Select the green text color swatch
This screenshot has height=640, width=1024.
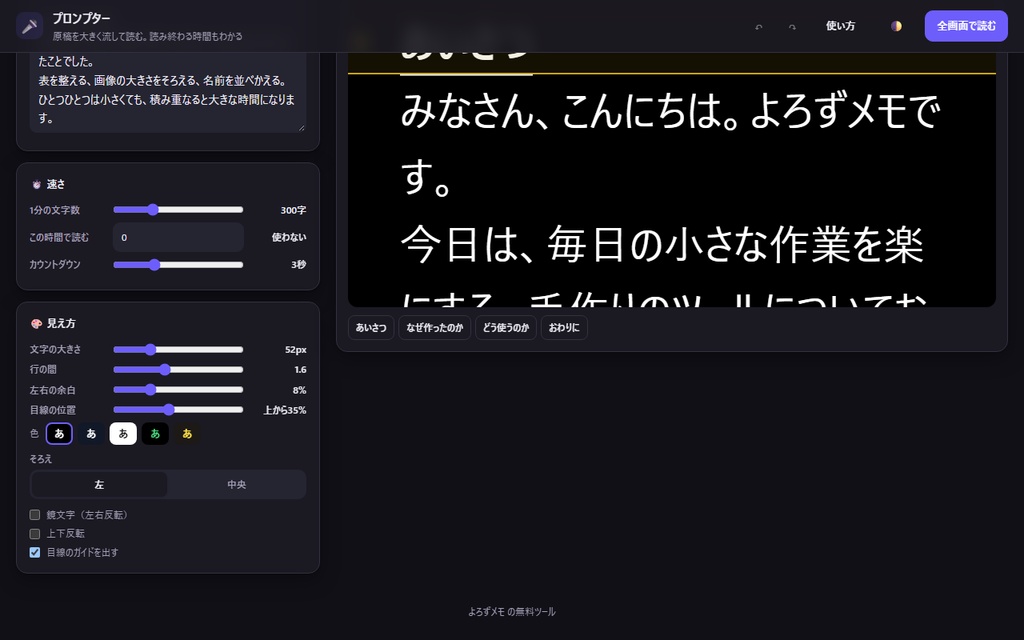click(155, 434)
